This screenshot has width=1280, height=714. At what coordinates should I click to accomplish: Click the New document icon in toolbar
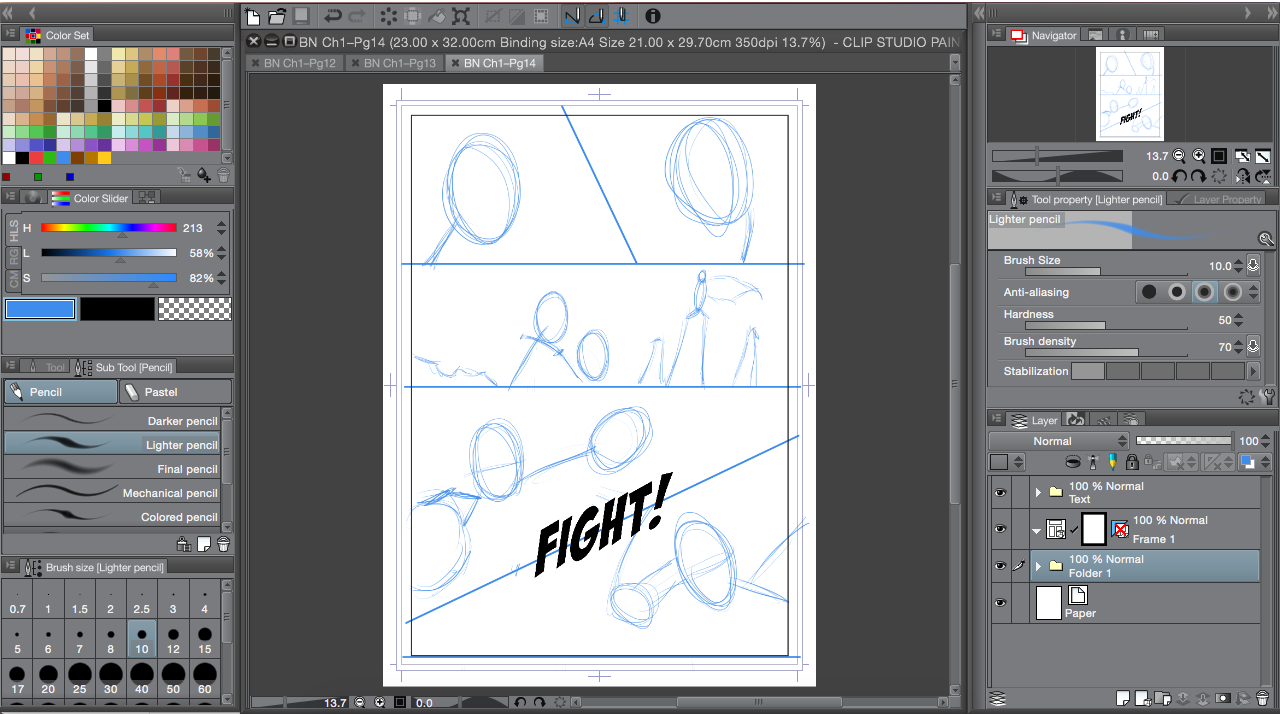(x=254, y=16)
